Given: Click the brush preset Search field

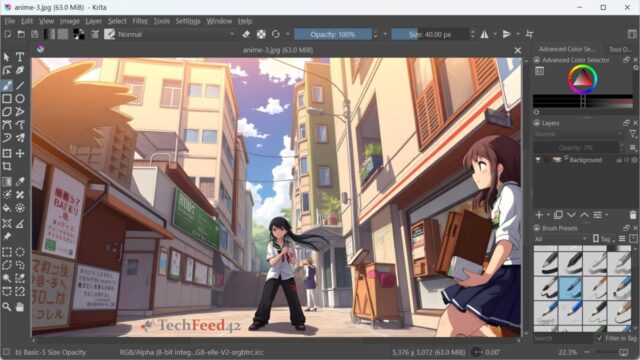Looking at the screenshot, I should (563, 338).
